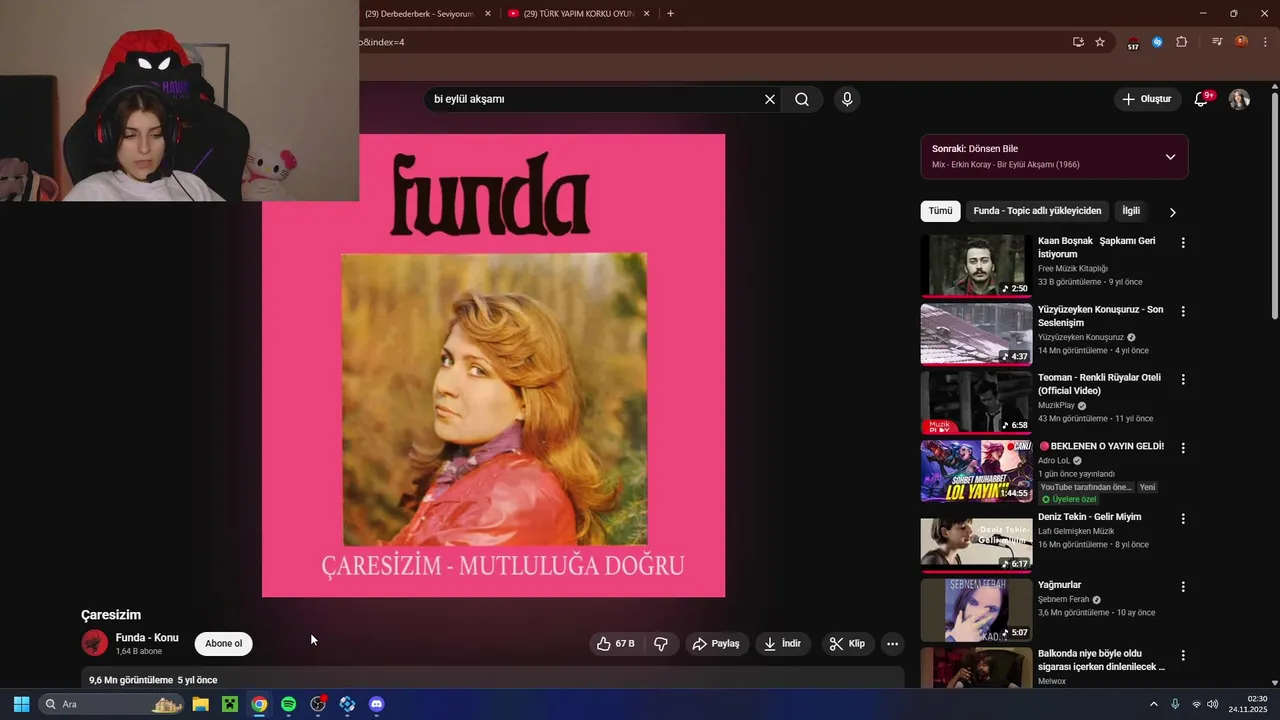Click the YouTube search magnifier button
This screenshot has width=1280, height=720.
click(802, 99)
